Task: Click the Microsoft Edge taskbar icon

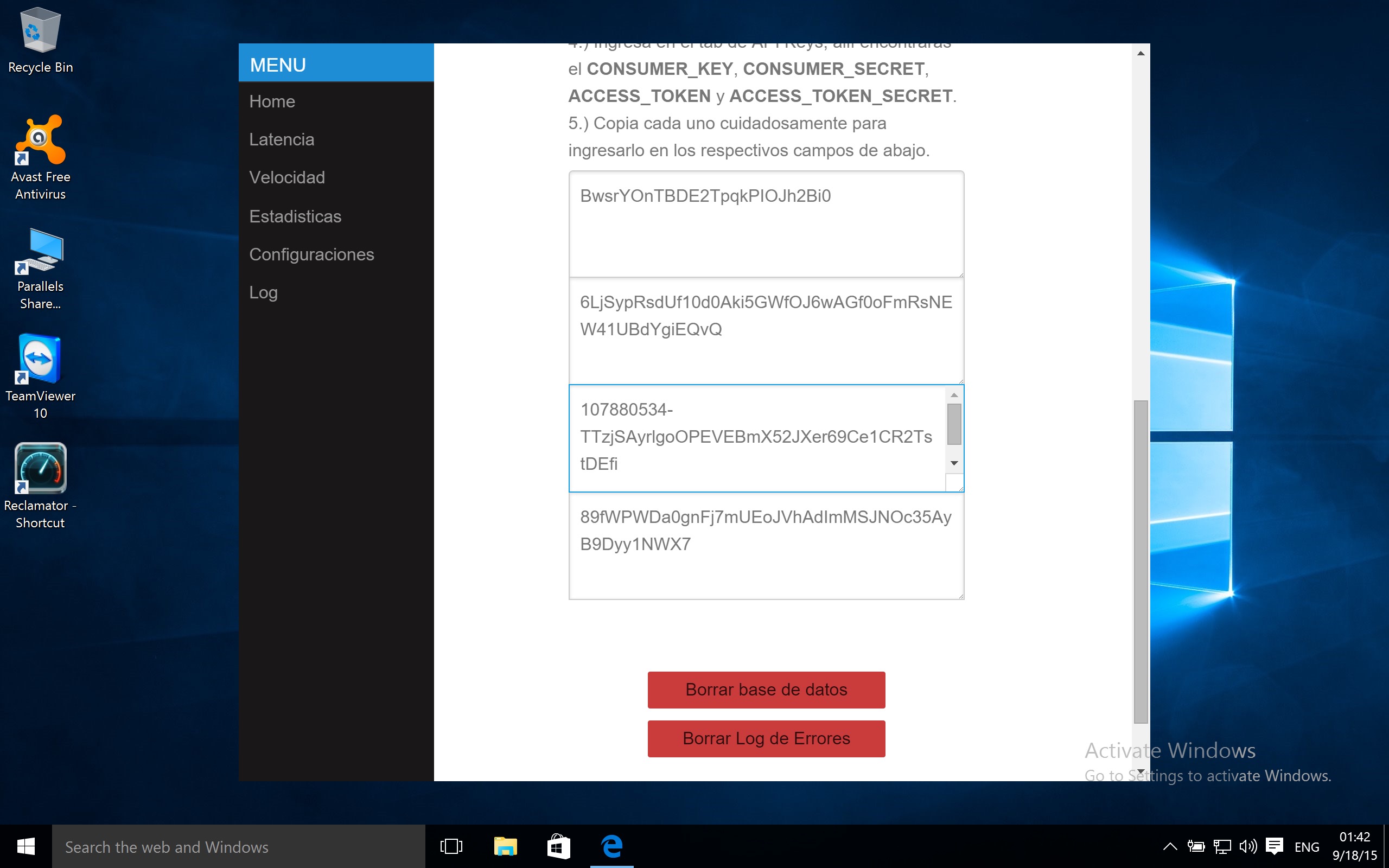Action: (612, 846)
